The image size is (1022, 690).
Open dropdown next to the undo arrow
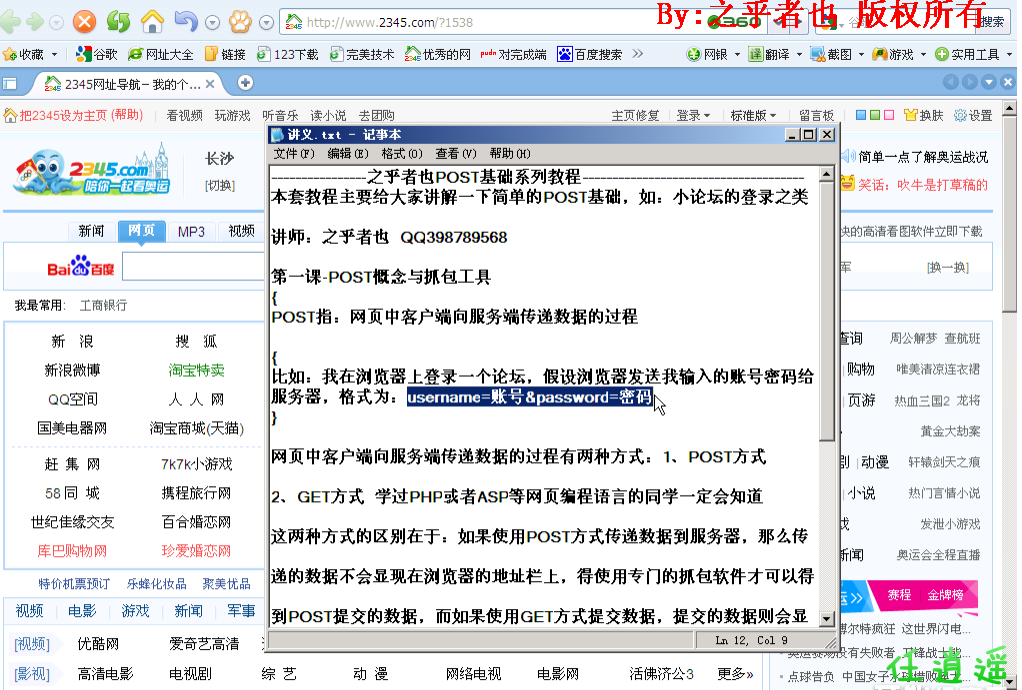(212, 23)
